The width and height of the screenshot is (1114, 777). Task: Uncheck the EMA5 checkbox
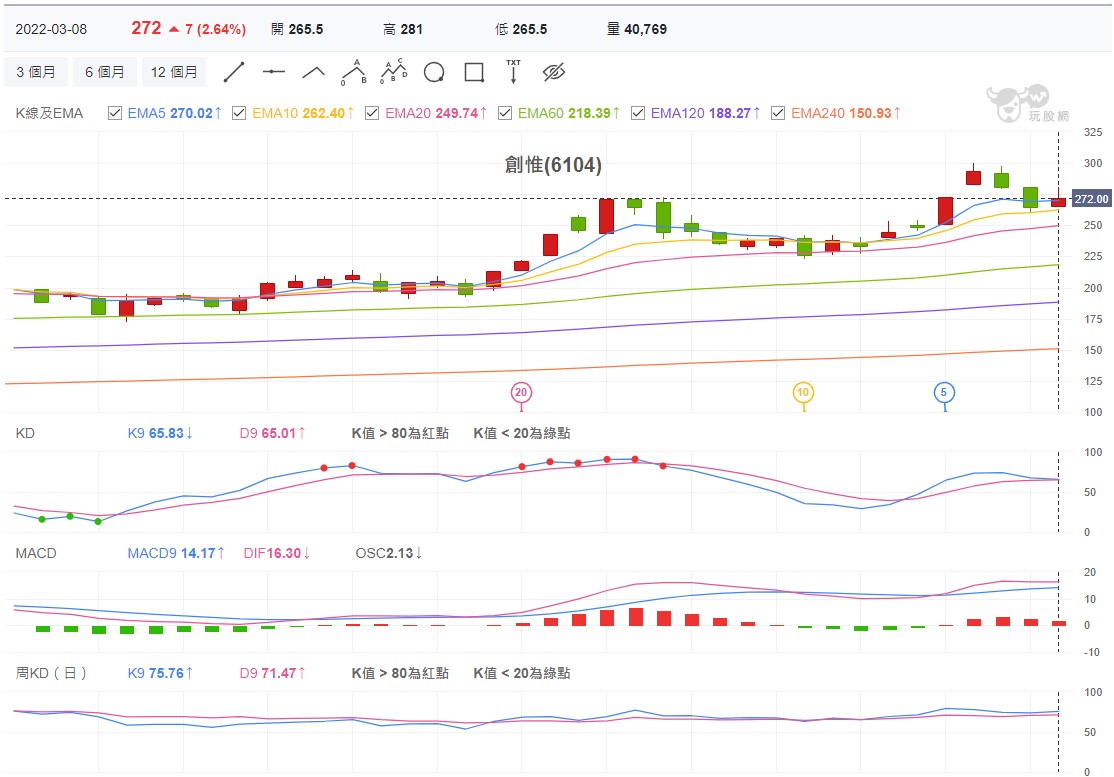point(114,113)
